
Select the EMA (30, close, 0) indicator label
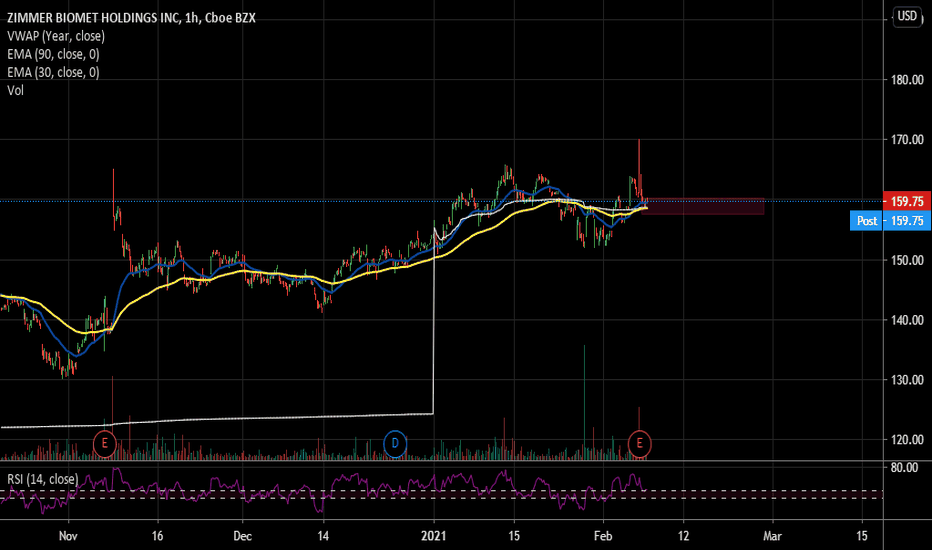[53, 72]
